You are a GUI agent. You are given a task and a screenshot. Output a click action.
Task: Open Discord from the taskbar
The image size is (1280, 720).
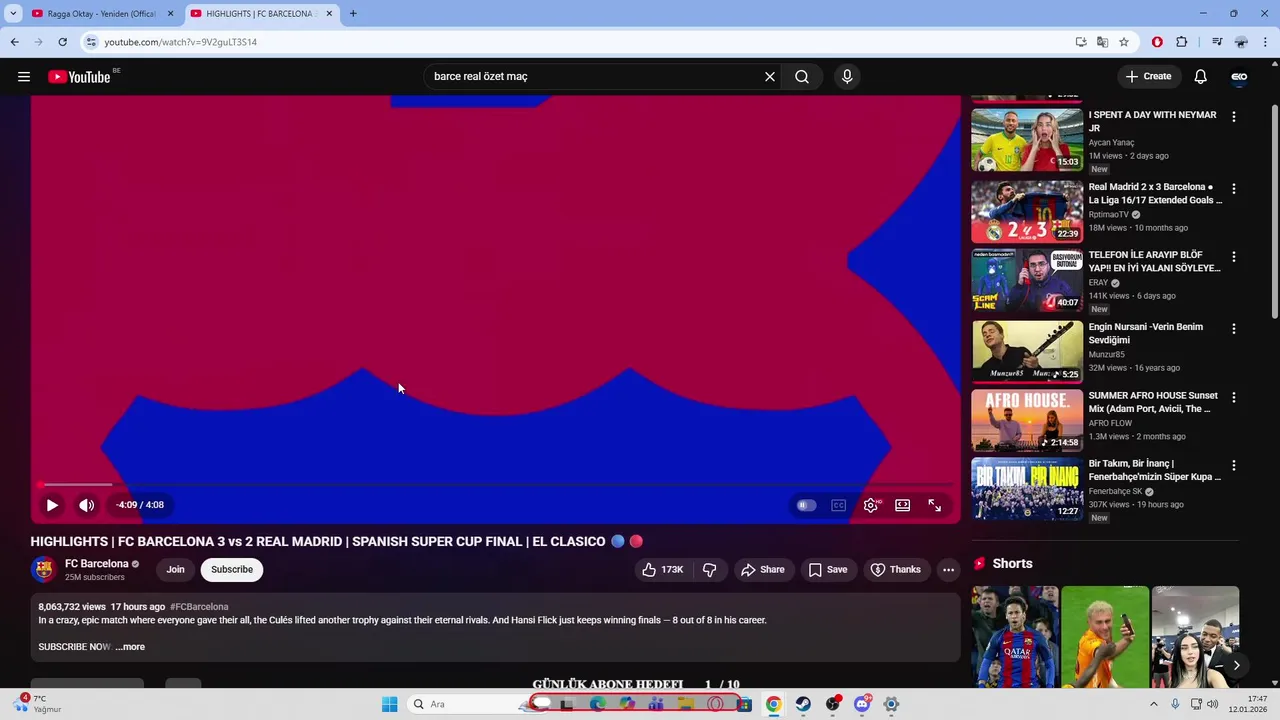click(862, 704)
